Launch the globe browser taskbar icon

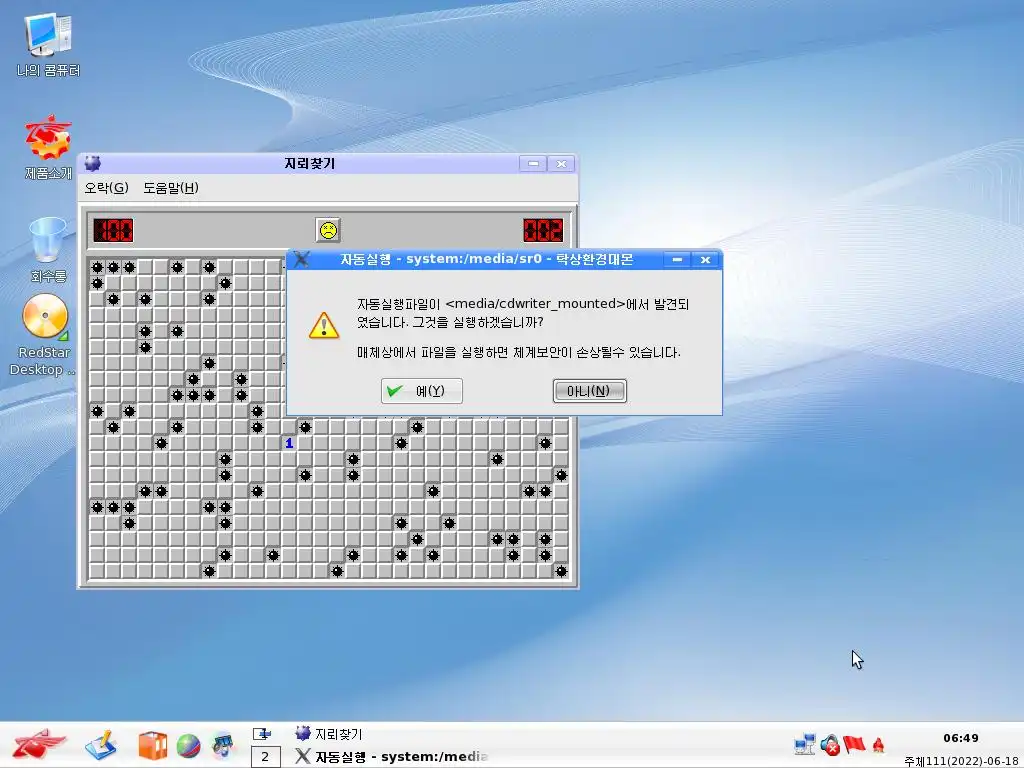(188, 746)
